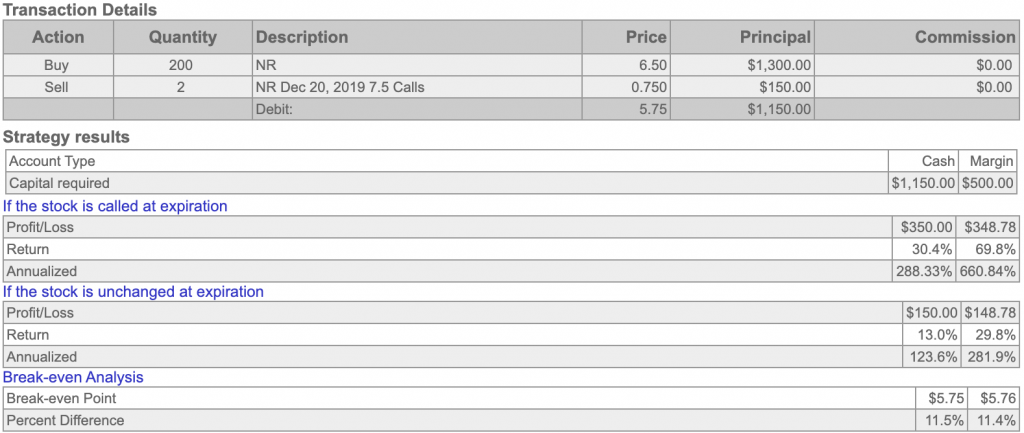Viewport: 1024px width, 433px height.
Task: Click the Action column header
Action: click(x=58, y=37)
